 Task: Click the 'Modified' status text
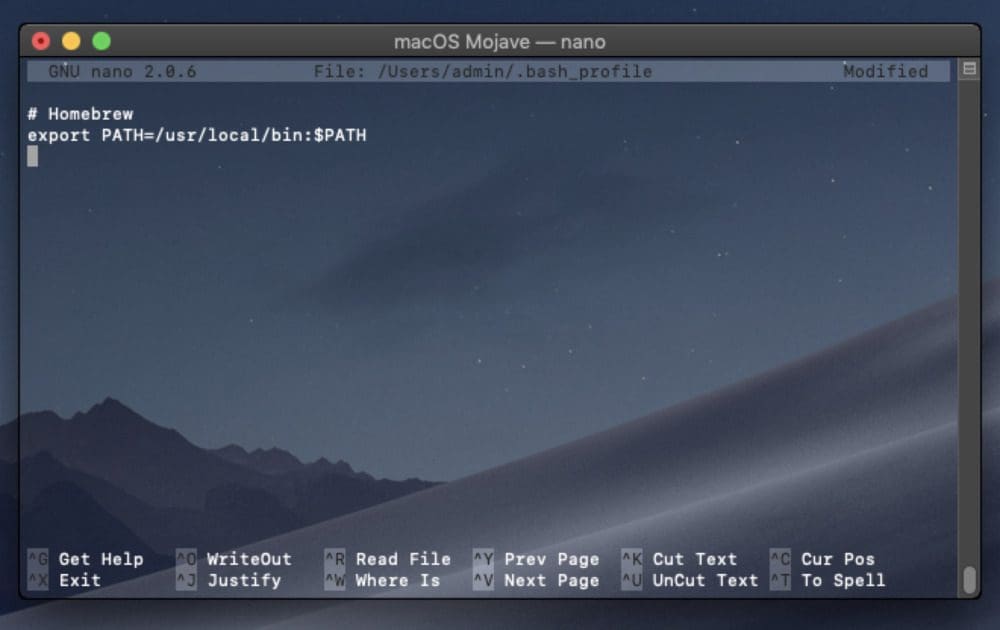(886, 71)
